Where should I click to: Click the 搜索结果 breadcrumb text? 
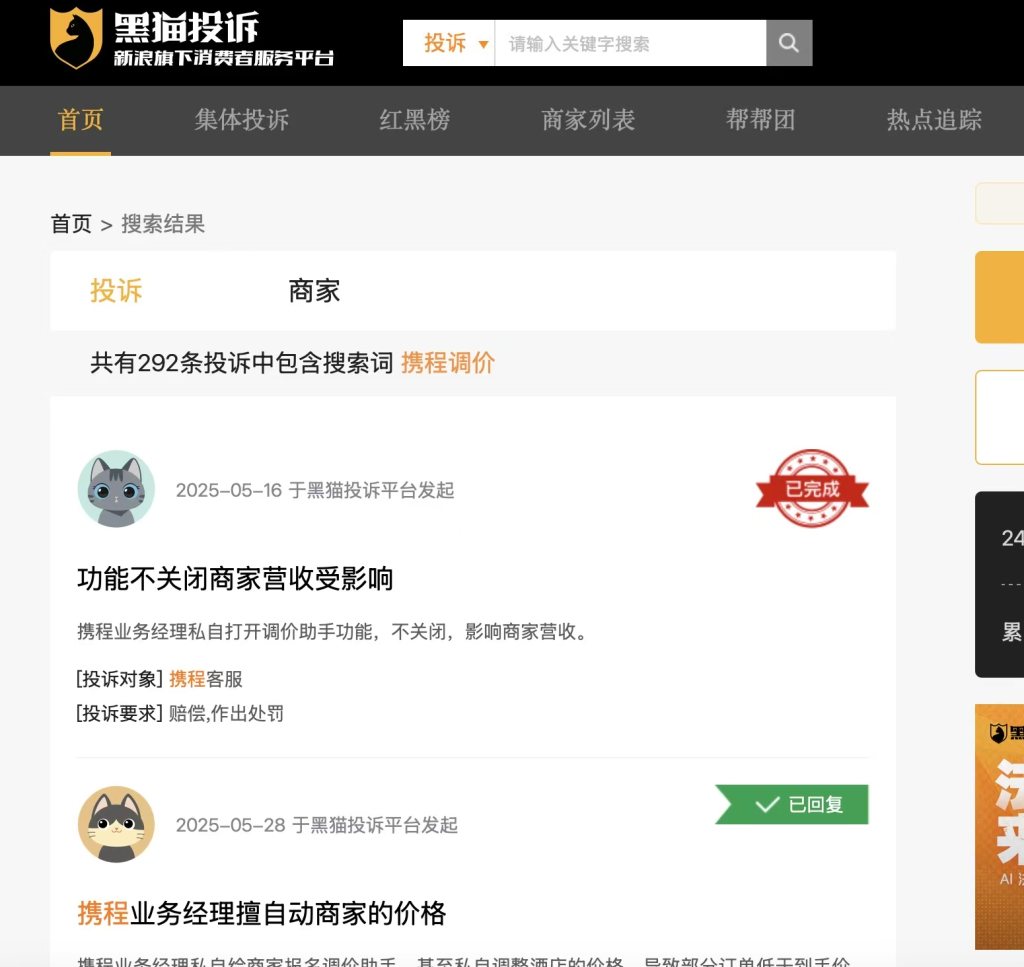pyautogui.click(x=163, y=224)
